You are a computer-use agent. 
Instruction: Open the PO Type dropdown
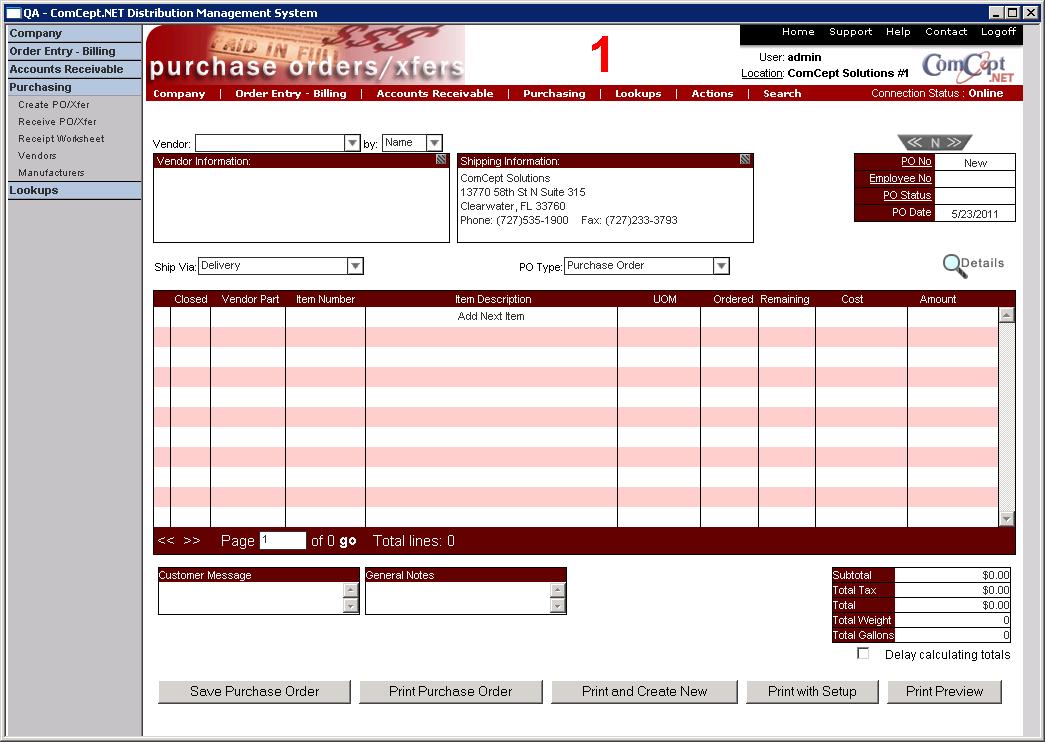coord(721,266)
